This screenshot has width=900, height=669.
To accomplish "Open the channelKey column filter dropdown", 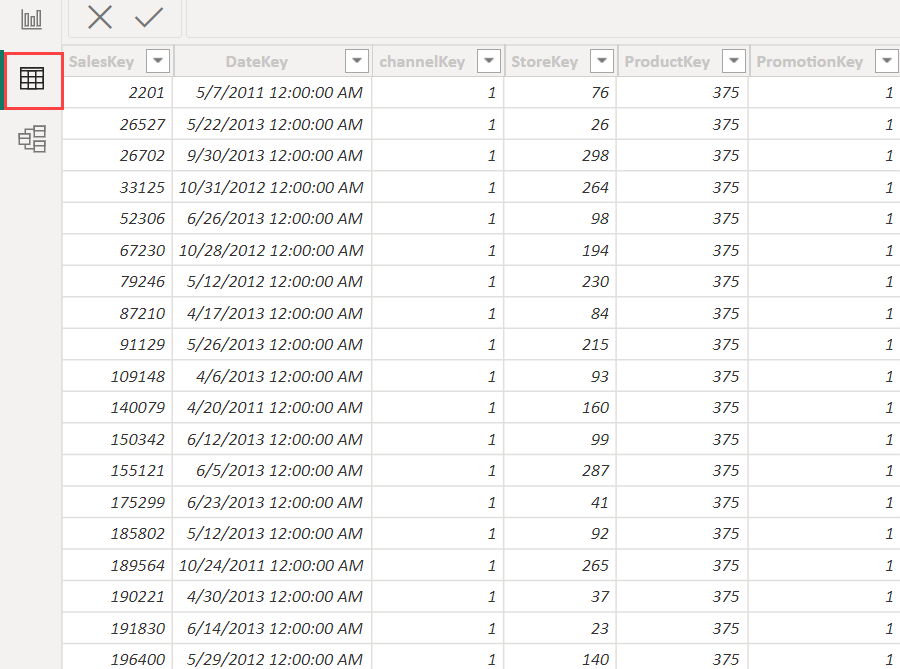I will pos(489,61).
